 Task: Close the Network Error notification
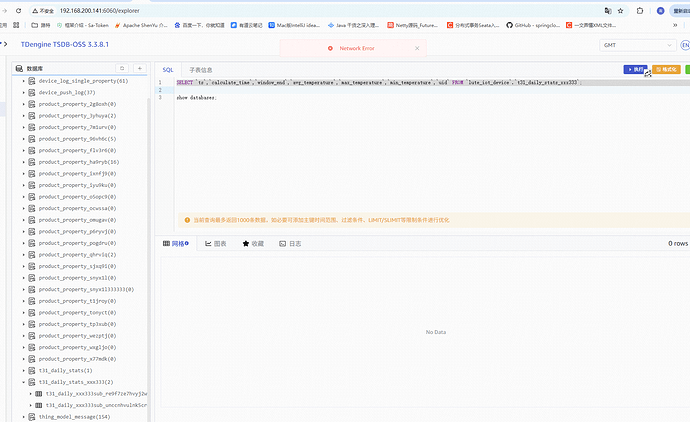(x=331, y=48)
